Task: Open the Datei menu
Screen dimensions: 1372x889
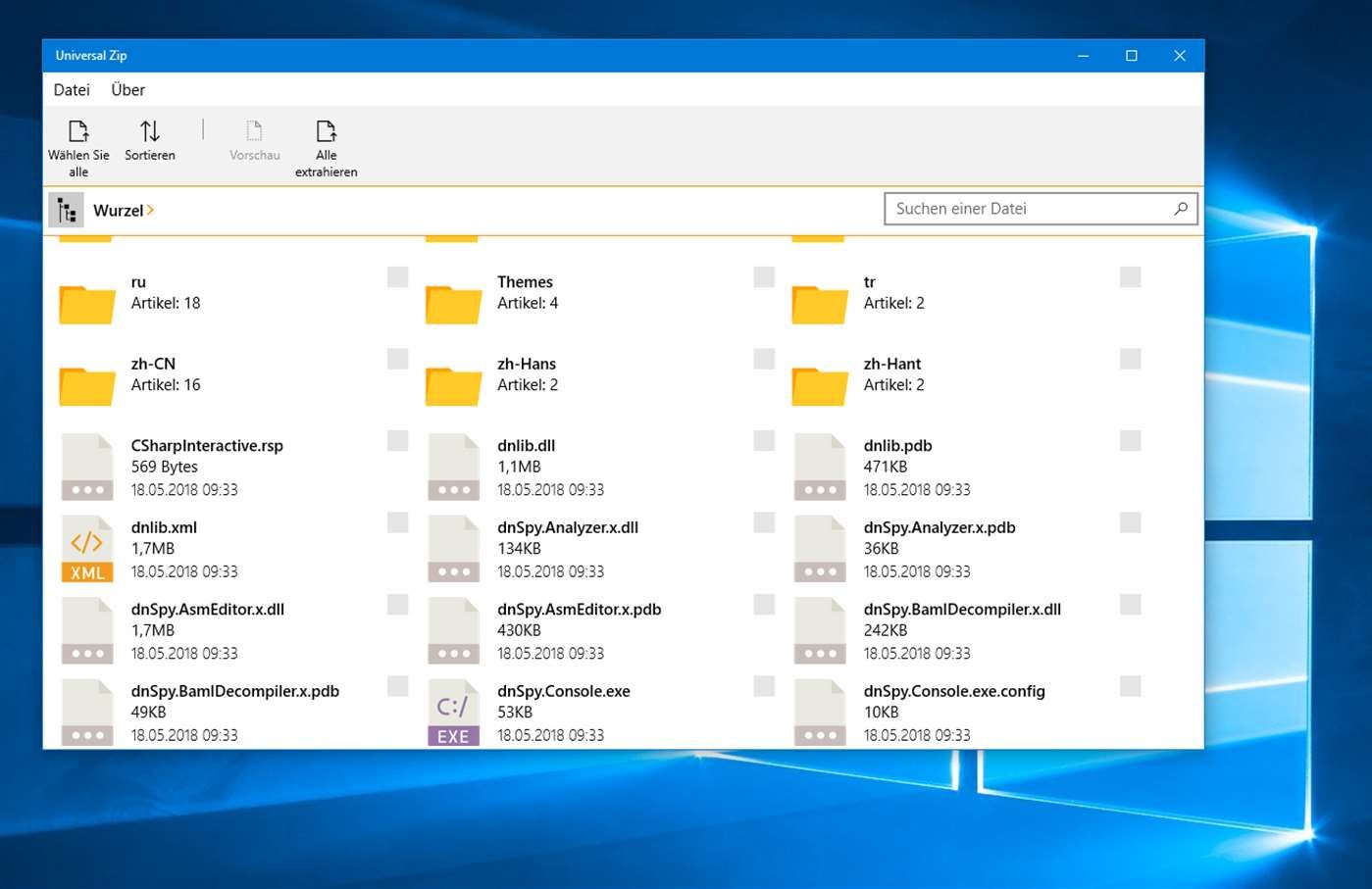Action: click(x=72, y=90)
